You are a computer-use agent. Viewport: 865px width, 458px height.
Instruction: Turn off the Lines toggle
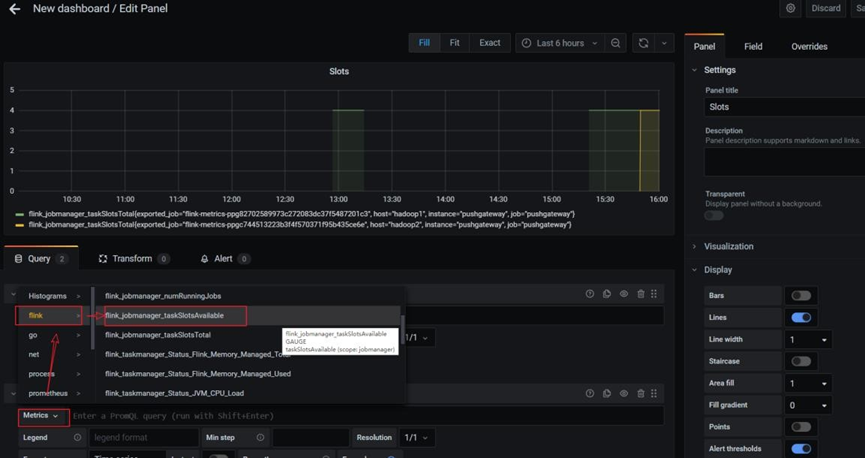point(800,318)
